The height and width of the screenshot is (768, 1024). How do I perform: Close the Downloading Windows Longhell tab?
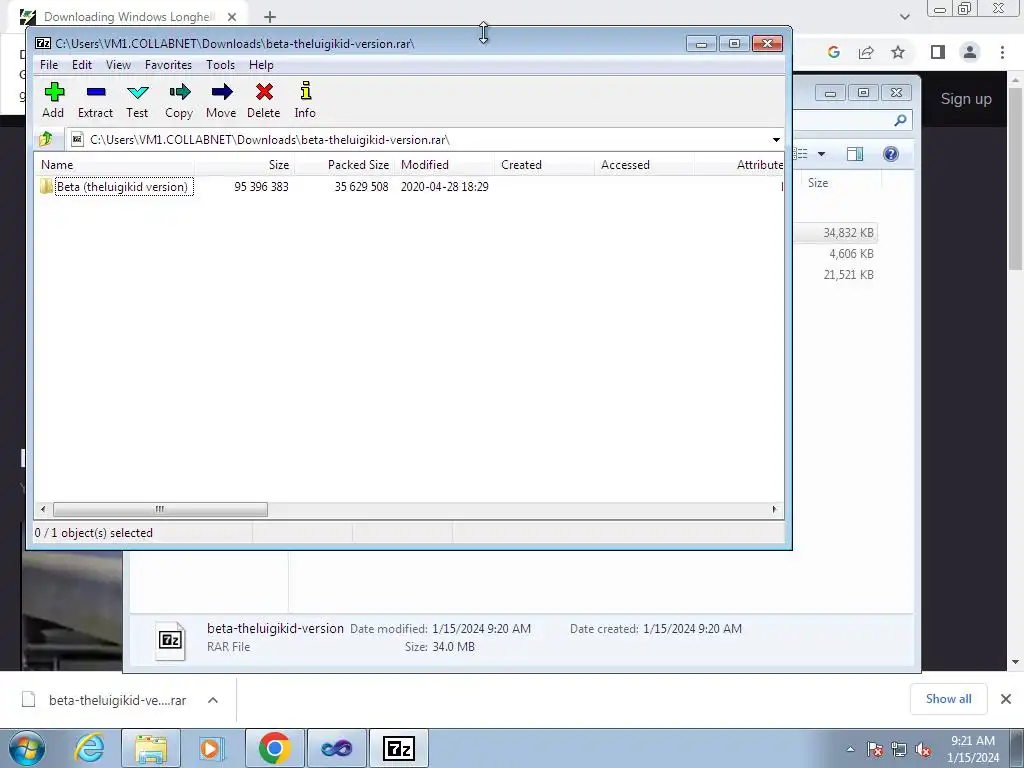click(x=232, y=17)
